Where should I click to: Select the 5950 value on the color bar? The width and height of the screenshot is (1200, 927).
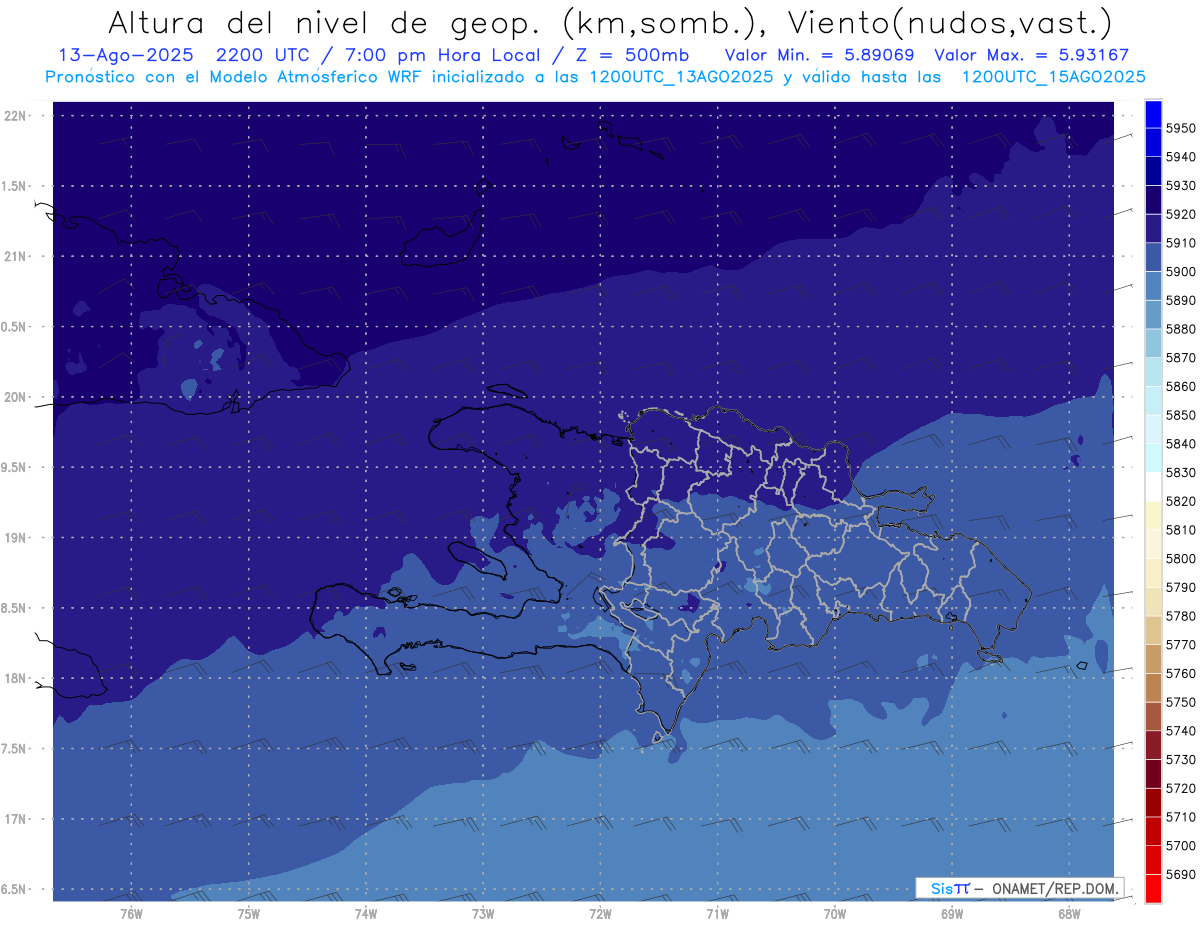pyautogui.click(x=1181, y=128)
